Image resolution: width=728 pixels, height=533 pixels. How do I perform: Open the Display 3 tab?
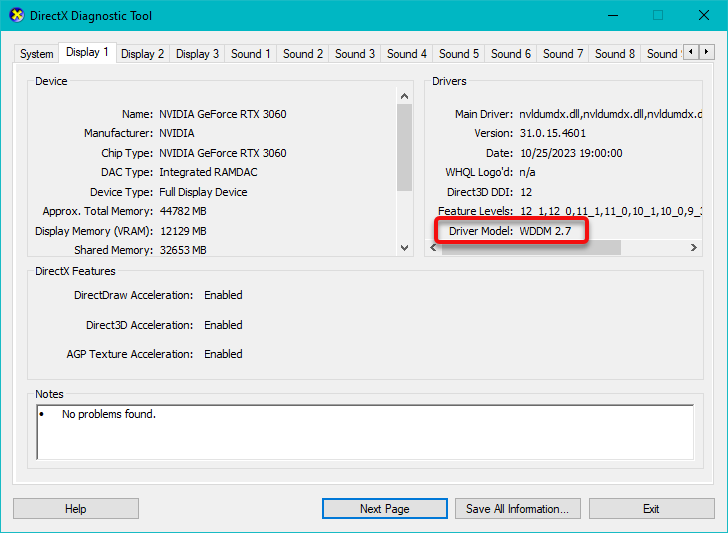point(197,54)
